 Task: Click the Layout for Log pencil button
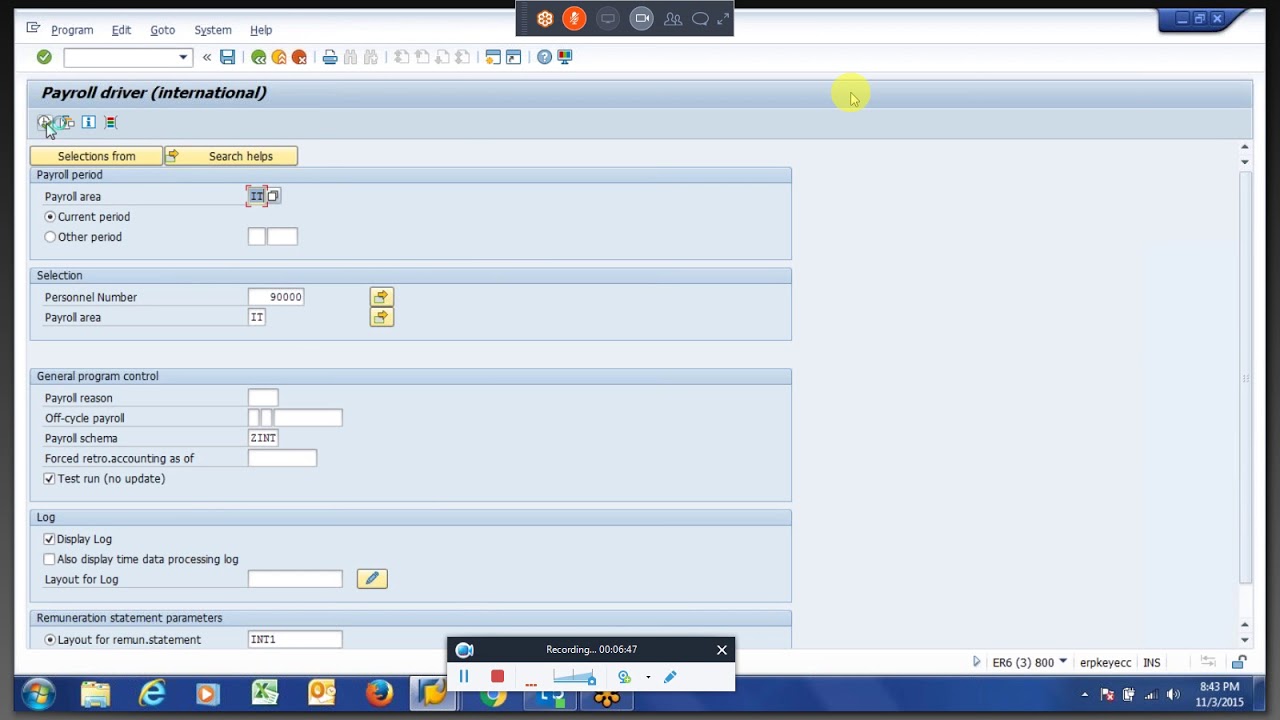pyautogui.click(x=372, y=579)
